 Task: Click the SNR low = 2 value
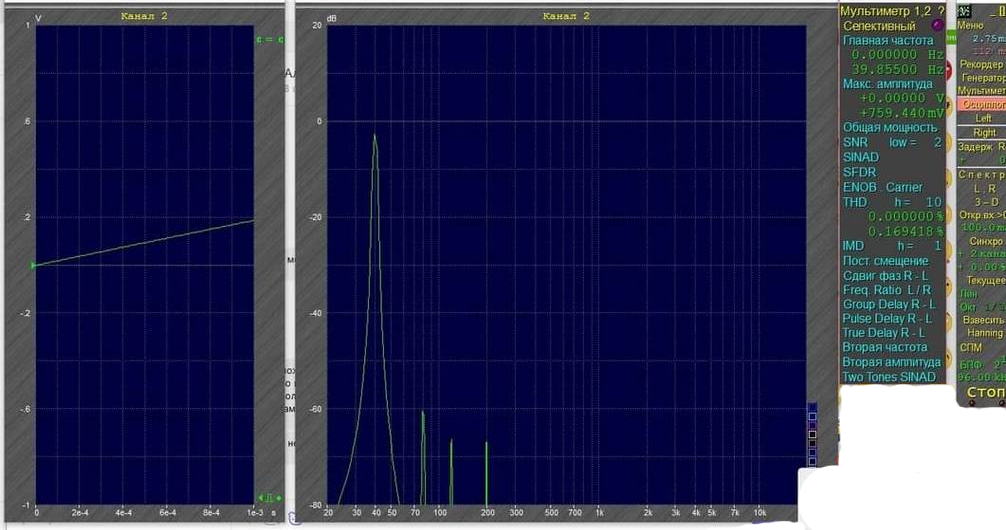916,142
